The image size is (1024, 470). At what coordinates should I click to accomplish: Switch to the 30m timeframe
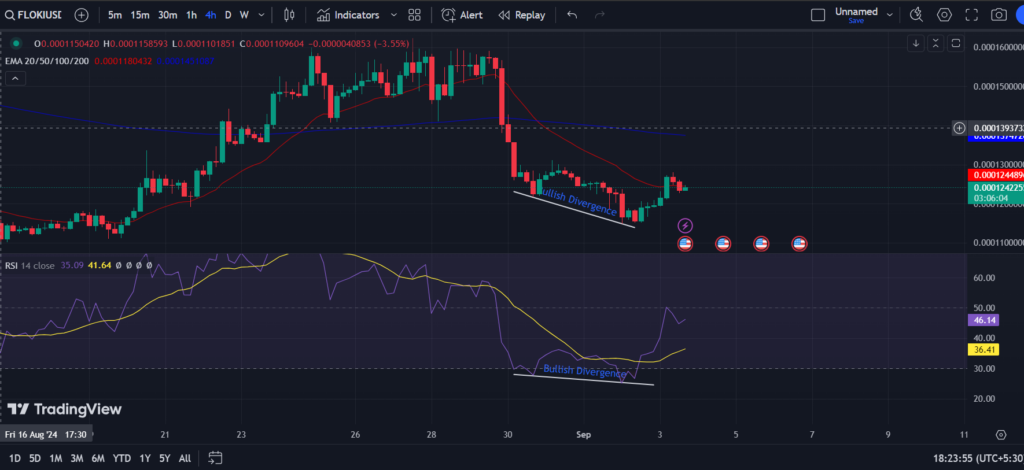pyautogui.click(x=168, y=14)
